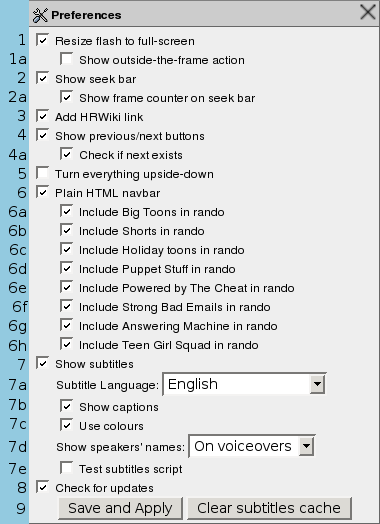Expand the Show speakers' names dropdown
The height and width of the screenshot is (524, 380).
(x=252, y=446)
